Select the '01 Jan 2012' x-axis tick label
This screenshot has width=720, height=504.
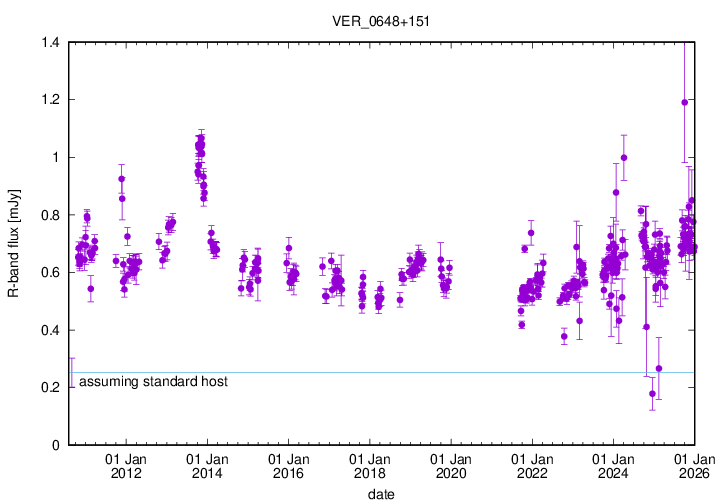pos(126,466)
